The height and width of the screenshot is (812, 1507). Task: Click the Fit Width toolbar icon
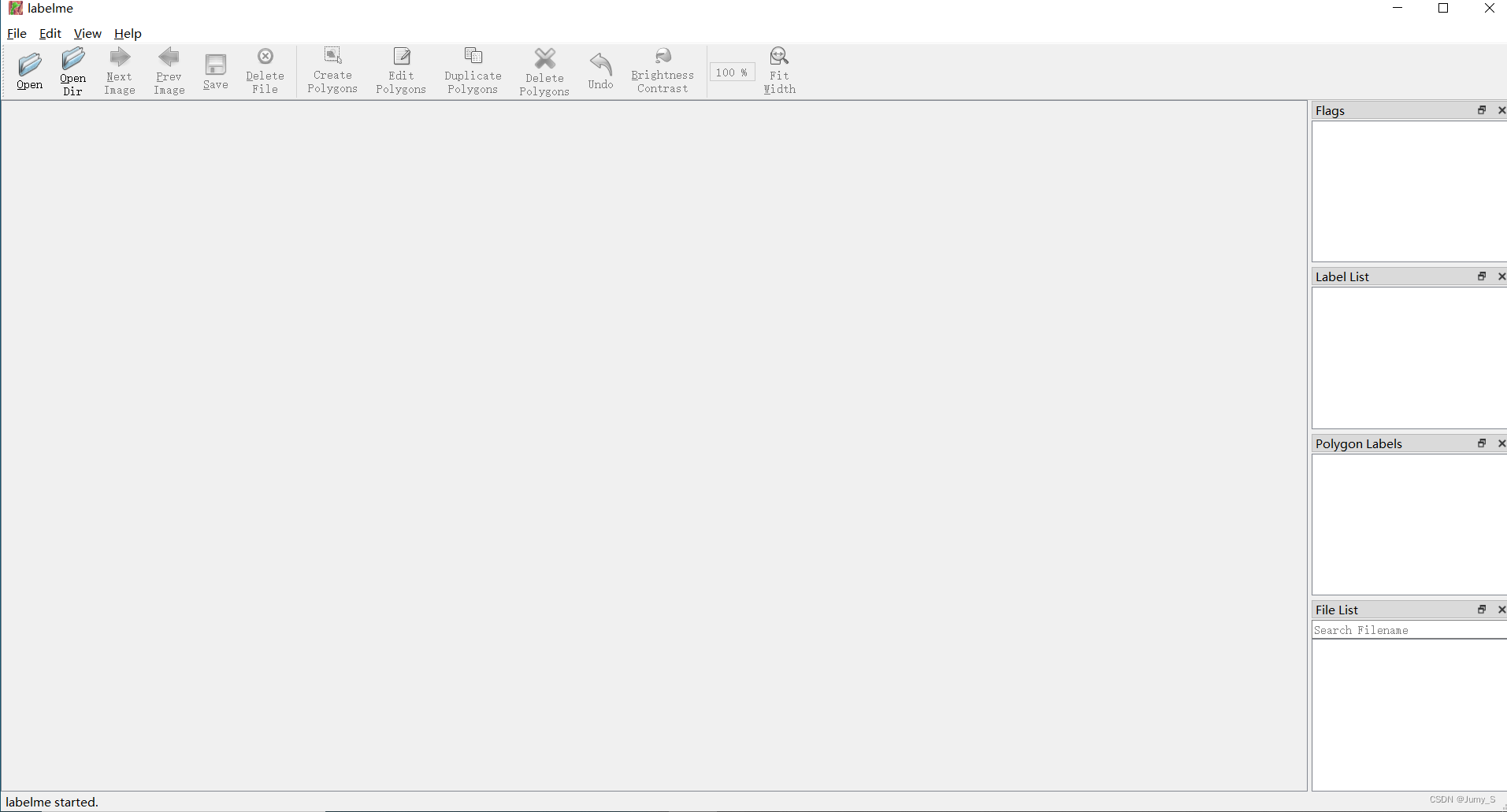(x=780, y=71)
